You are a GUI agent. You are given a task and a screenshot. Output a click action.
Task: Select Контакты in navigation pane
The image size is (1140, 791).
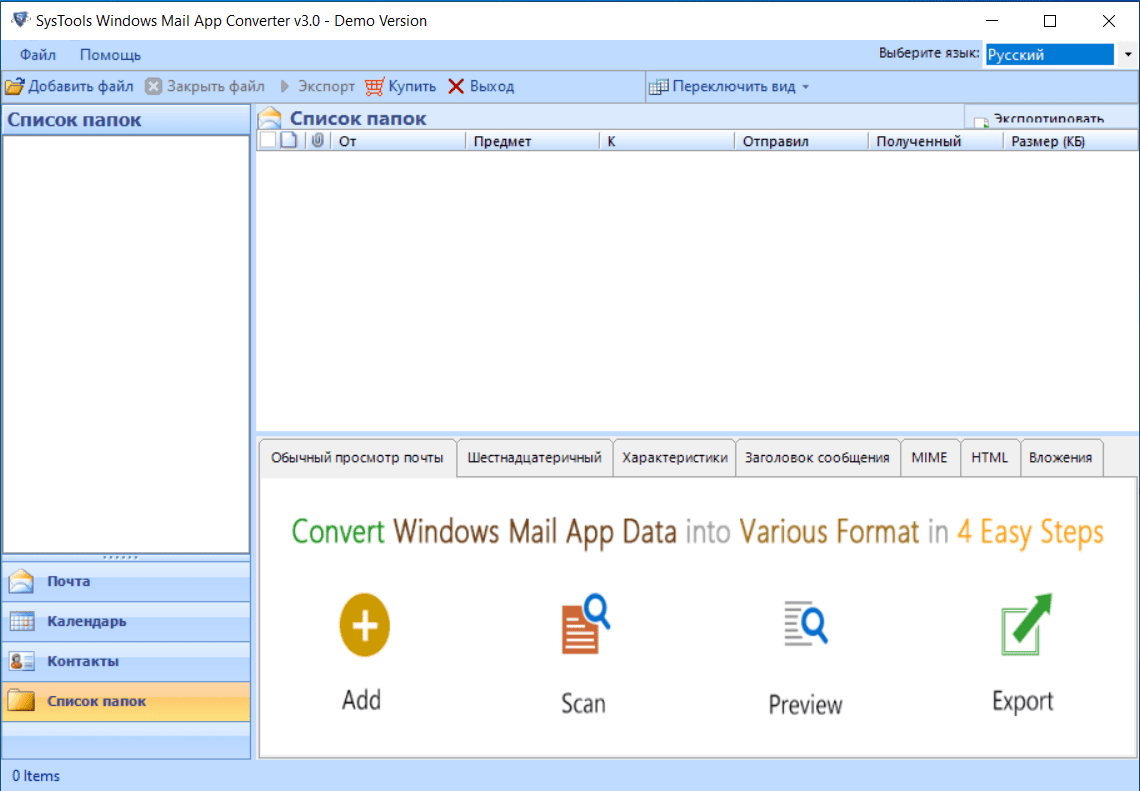[127, 662]
